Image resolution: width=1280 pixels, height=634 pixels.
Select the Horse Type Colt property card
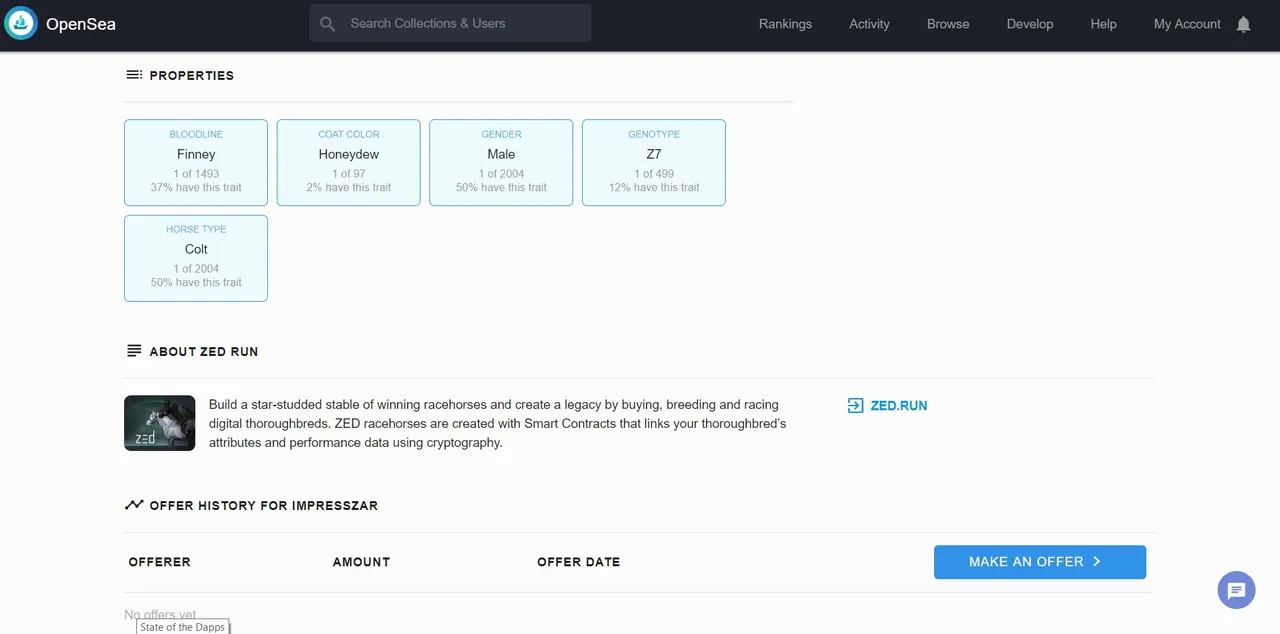[x=196, y=258]
